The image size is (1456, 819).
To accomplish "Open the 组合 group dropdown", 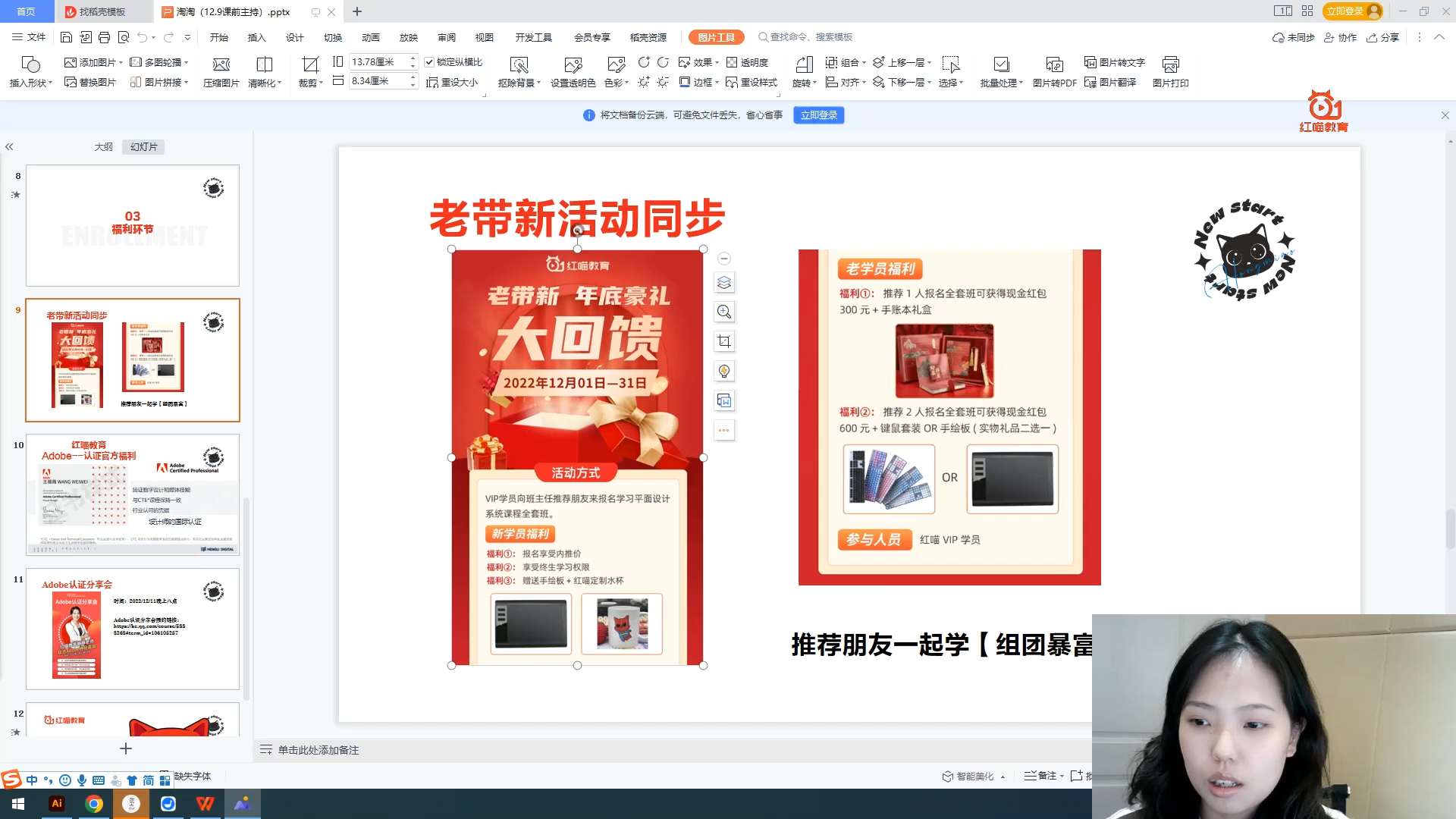I will 846,62.
